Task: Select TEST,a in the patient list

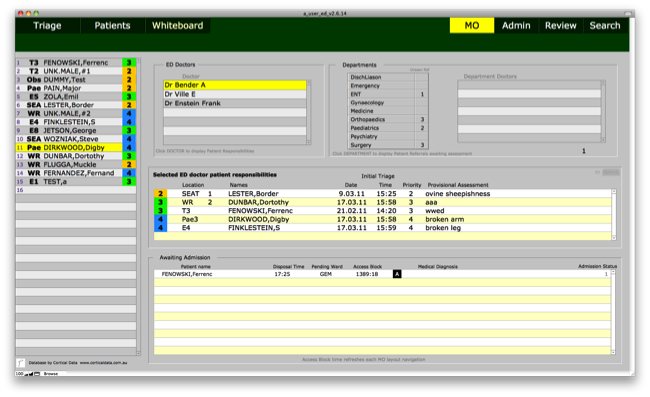Action: tap(76, 182)
